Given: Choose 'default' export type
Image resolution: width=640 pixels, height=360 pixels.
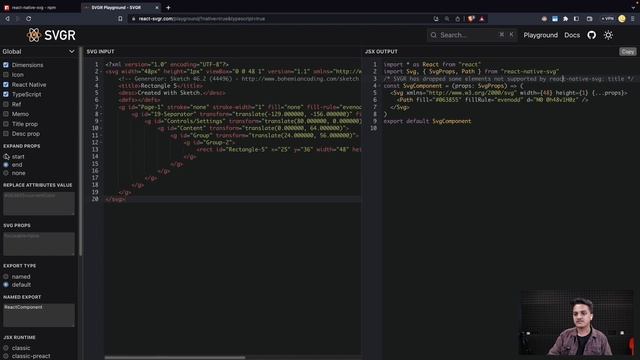Looking at the screenshot, I should pyautogui.click(x=6, y=285).
